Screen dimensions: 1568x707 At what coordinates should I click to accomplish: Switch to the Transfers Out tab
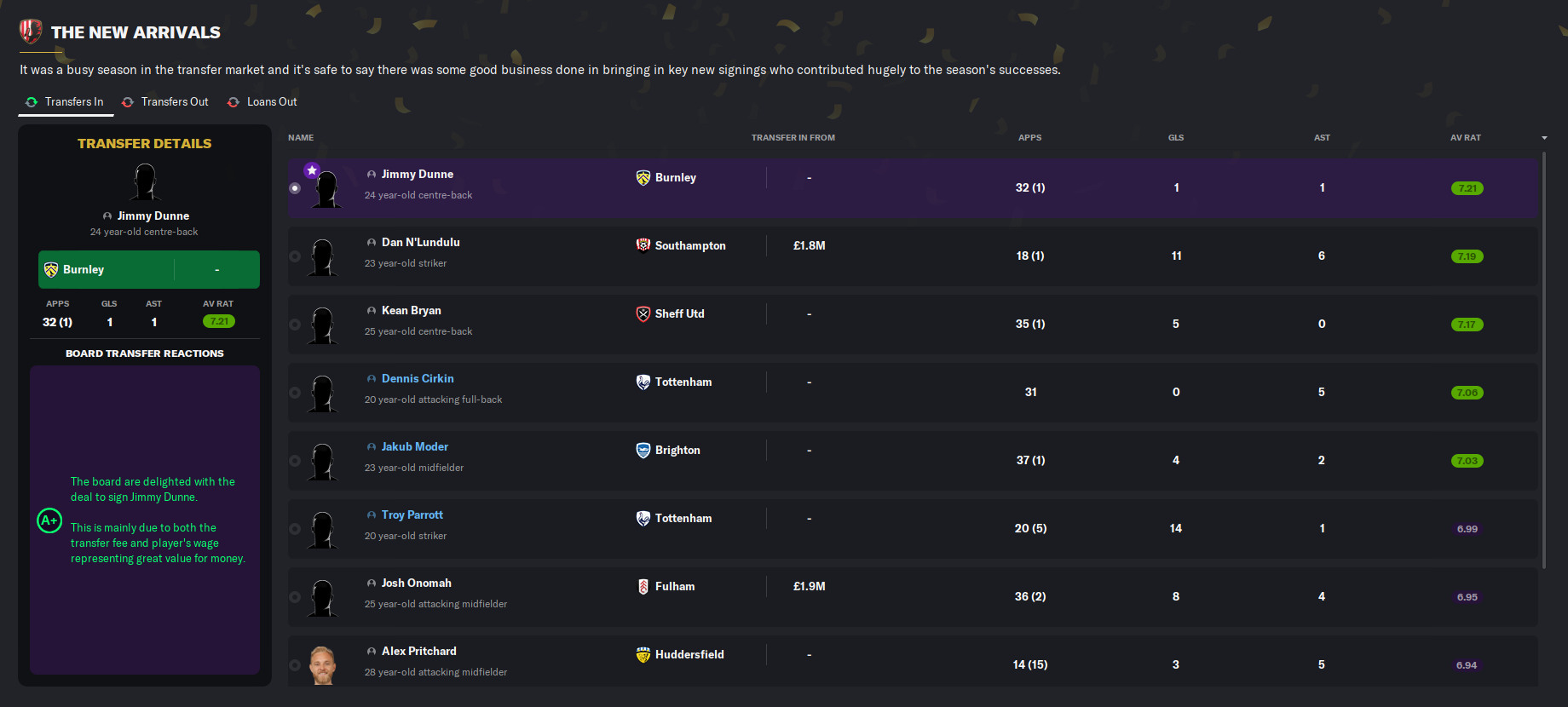point(165,102)
